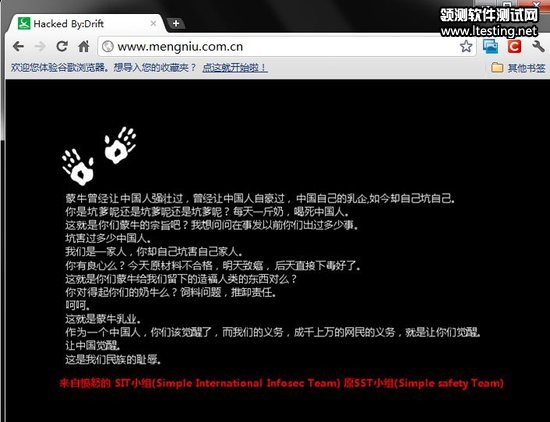
Task: Click the text 这就是蒙牛乳业
Action: click(x=103, y=319)
